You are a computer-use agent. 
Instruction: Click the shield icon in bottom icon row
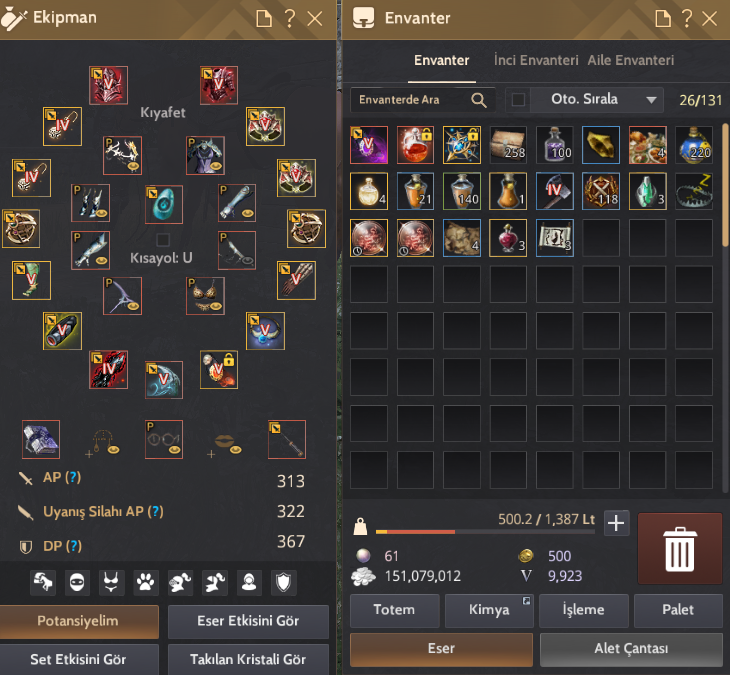[283, 582]
